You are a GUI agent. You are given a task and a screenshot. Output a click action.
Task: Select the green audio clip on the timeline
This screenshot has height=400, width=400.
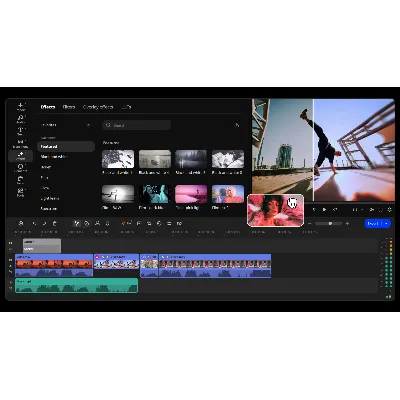tap(77, 286)
